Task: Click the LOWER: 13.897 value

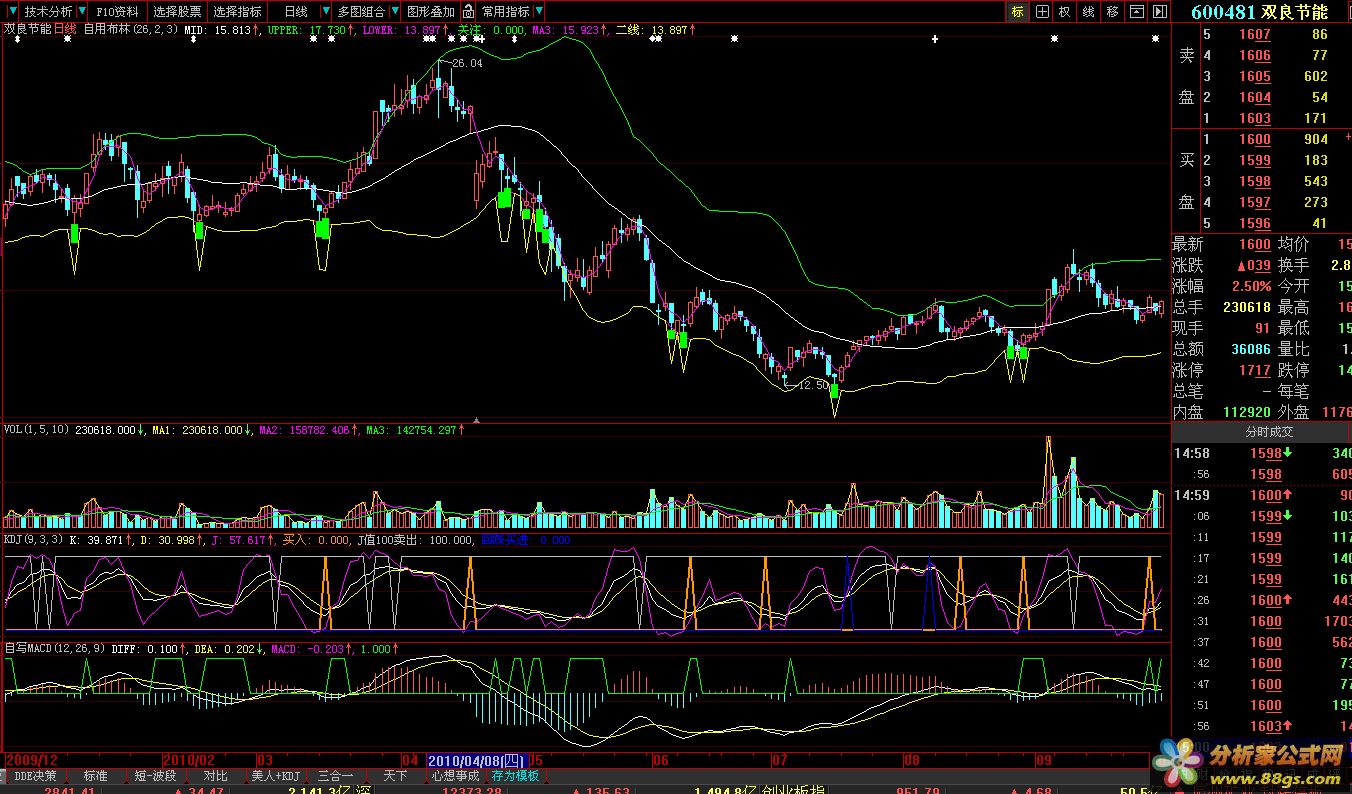Action: pos(400,30)
